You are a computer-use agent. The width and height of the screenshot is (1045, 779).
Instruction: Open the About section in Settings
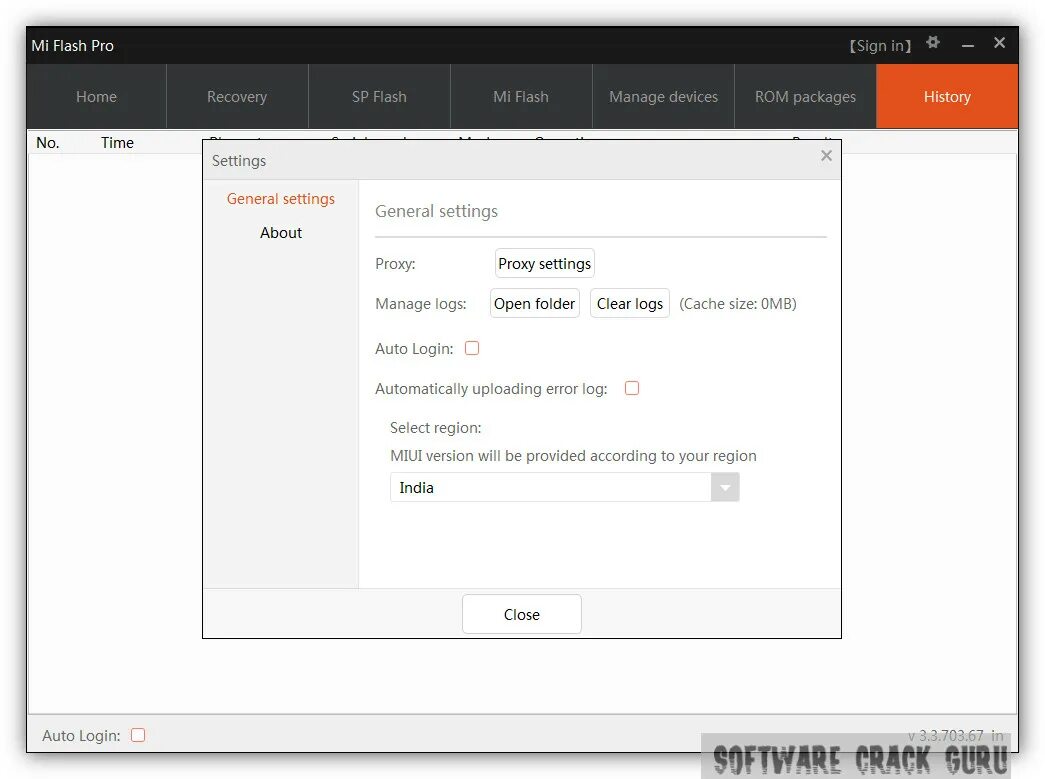(281, 233)
